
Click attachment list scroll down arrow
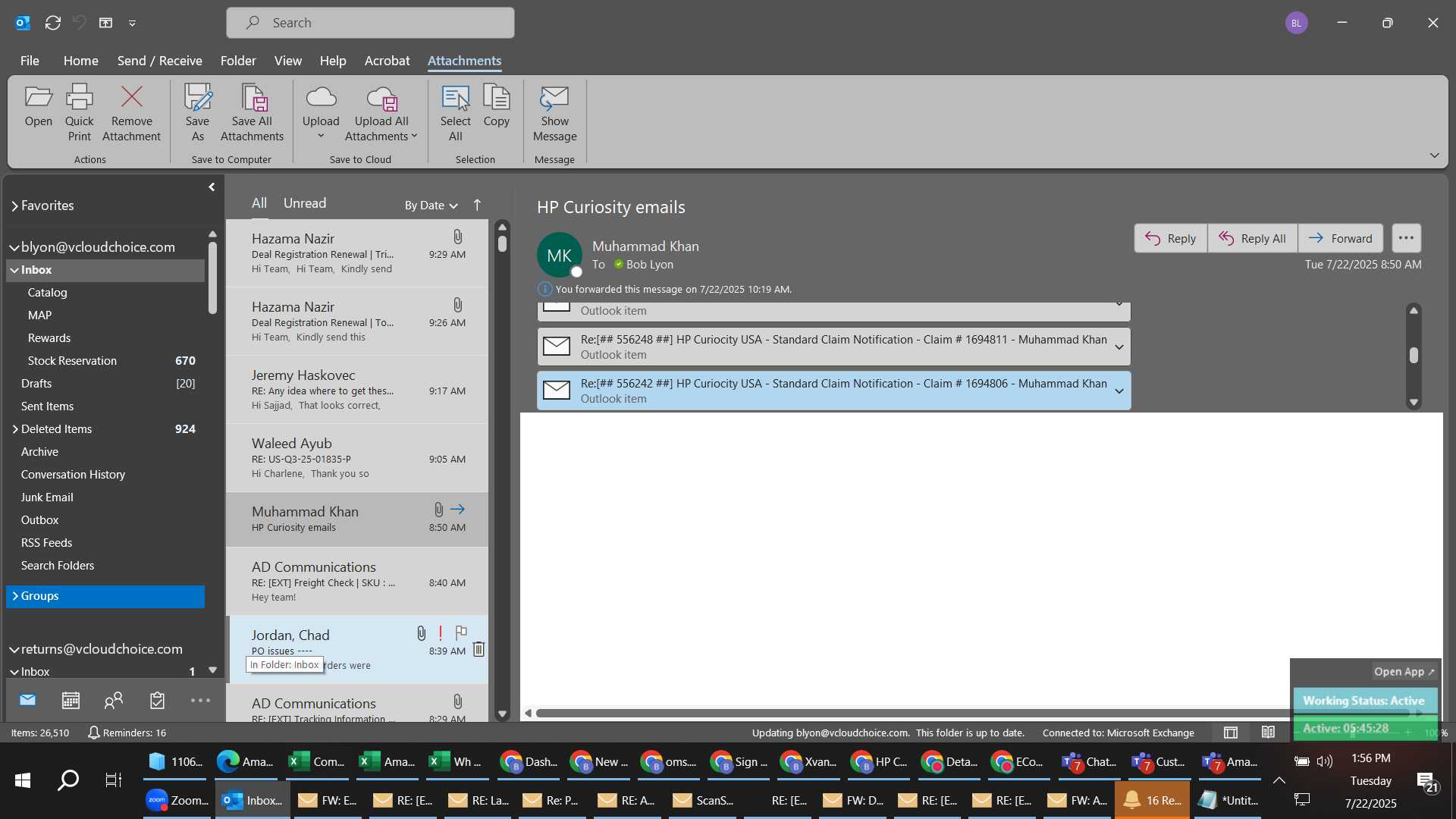point(1414,403)
